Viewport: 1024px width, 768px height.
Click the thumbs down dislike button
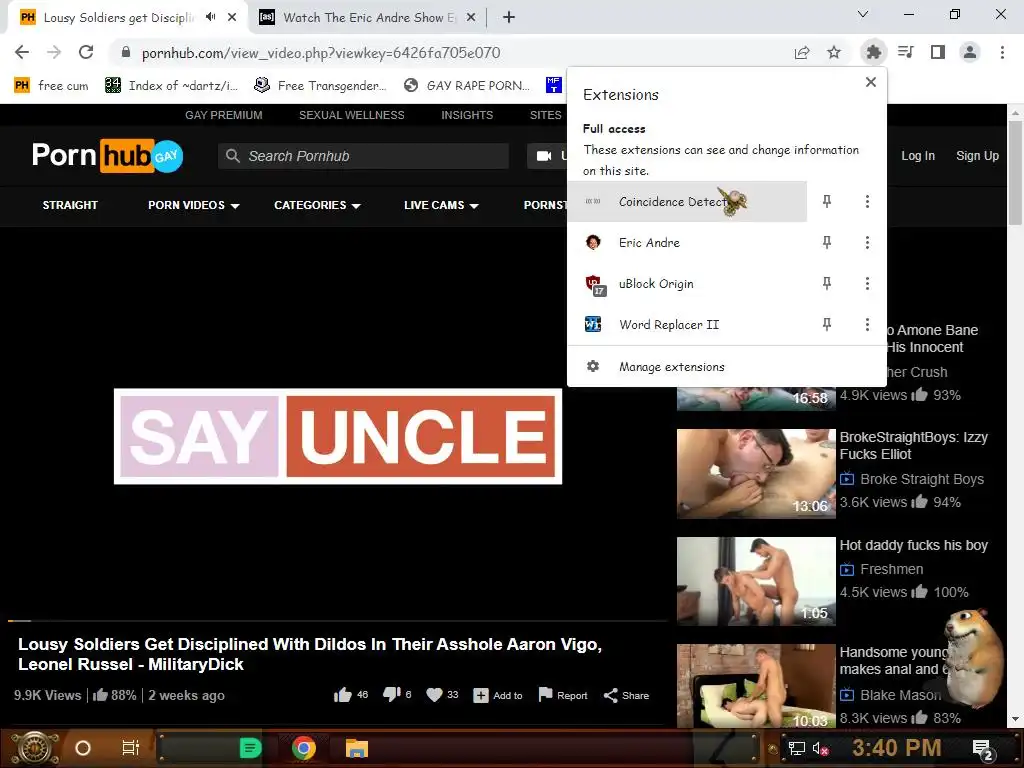pos(391,694)
